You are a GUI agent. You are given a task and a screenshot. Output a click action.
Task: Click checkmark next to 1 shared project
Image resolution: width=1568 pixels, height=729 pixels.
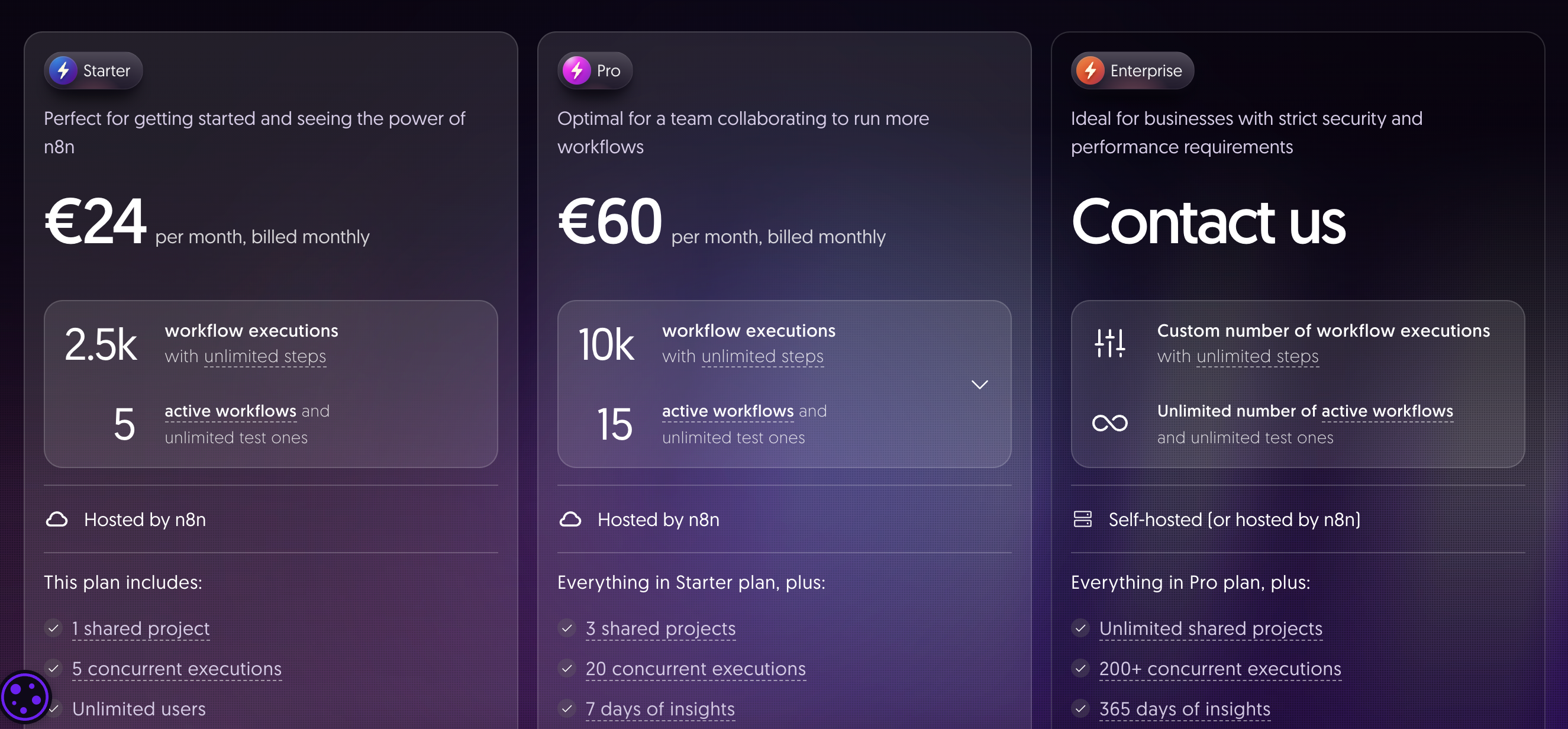click(x=54, y=628)
